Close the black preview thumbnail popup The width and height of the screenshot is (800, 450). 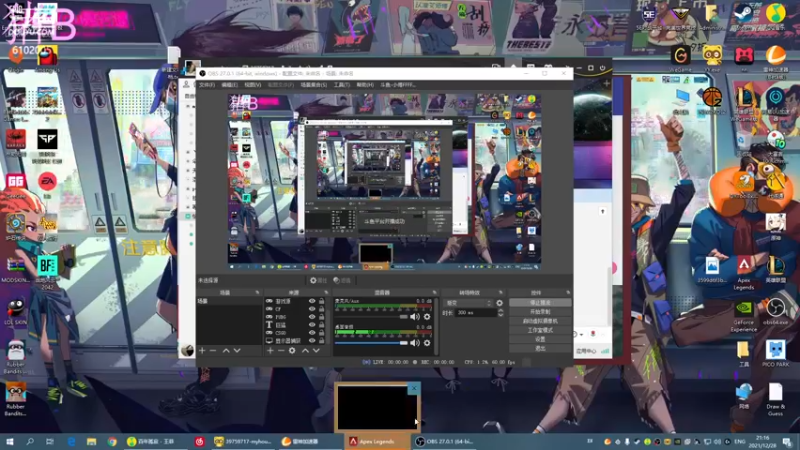click(414, 388)
